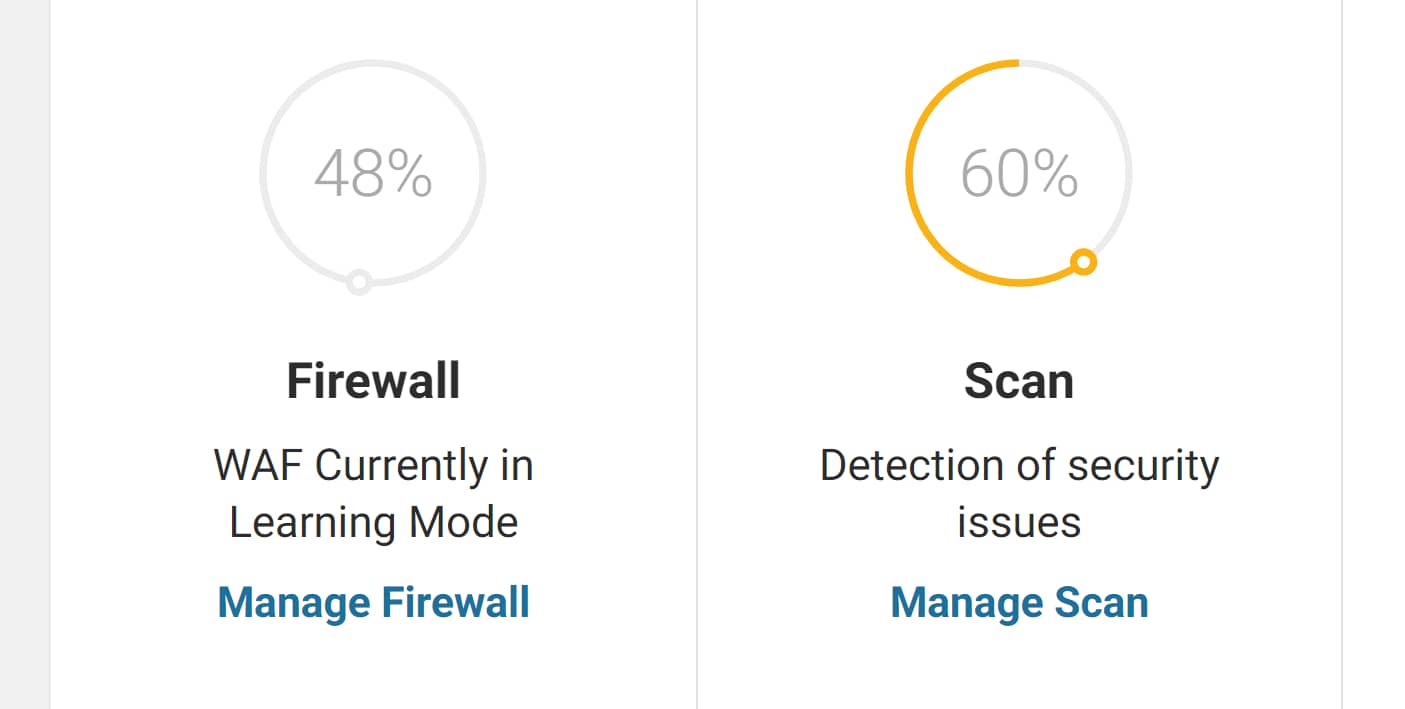
Task: Click the word Firewall inside Manage Firewall link
Action: pyautogui.click(x=456, y=603)
